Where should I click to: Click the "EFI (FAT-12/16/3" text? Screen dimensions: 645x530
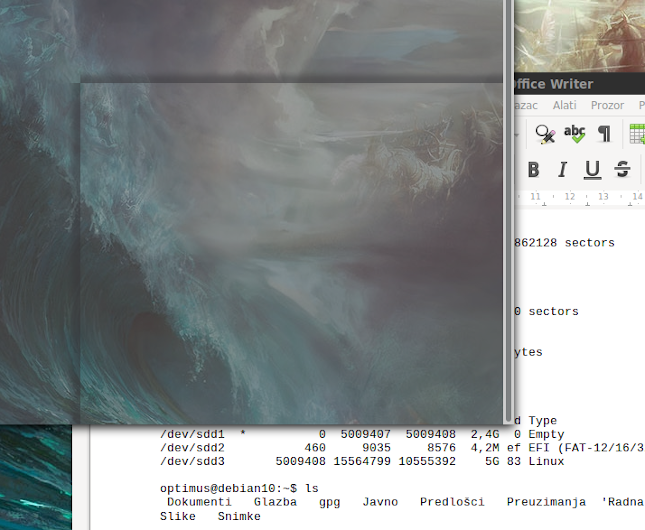point(587,448)
